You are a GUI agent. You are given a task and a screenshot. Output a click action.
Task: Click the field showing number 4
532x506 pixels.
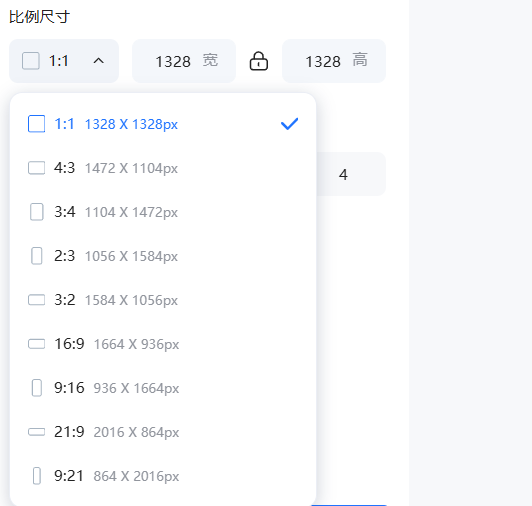point(351,174)
